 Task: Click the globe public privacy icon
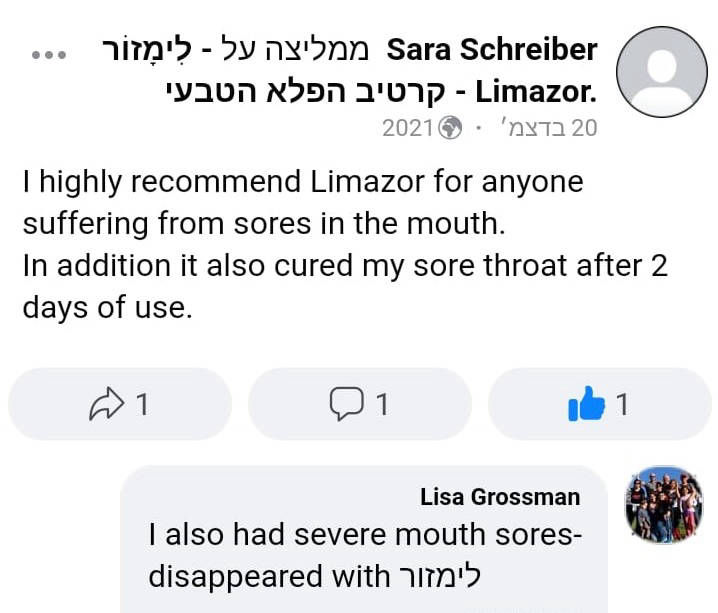pos(451,128)
